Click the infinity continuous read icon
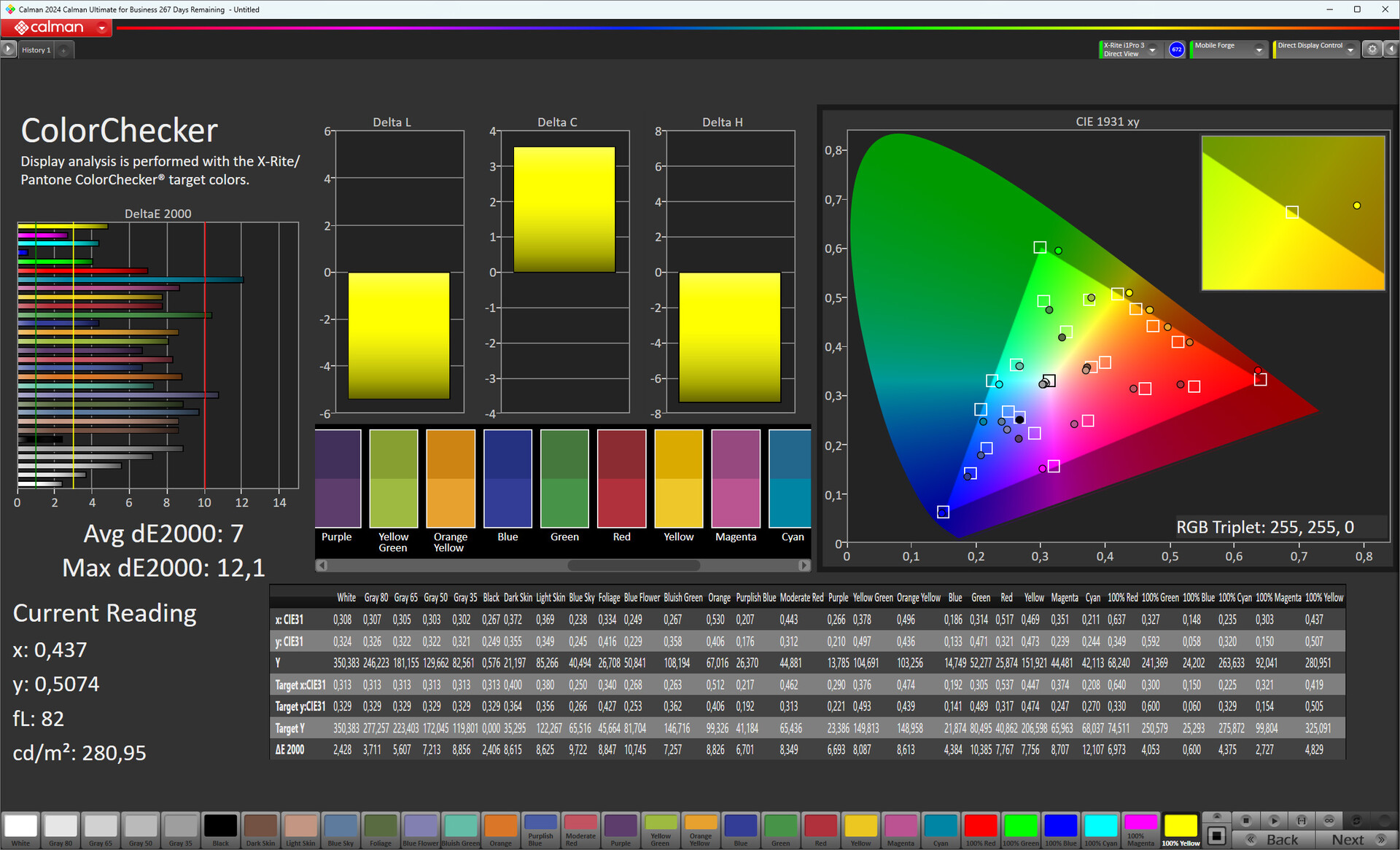 (1329, 820)
